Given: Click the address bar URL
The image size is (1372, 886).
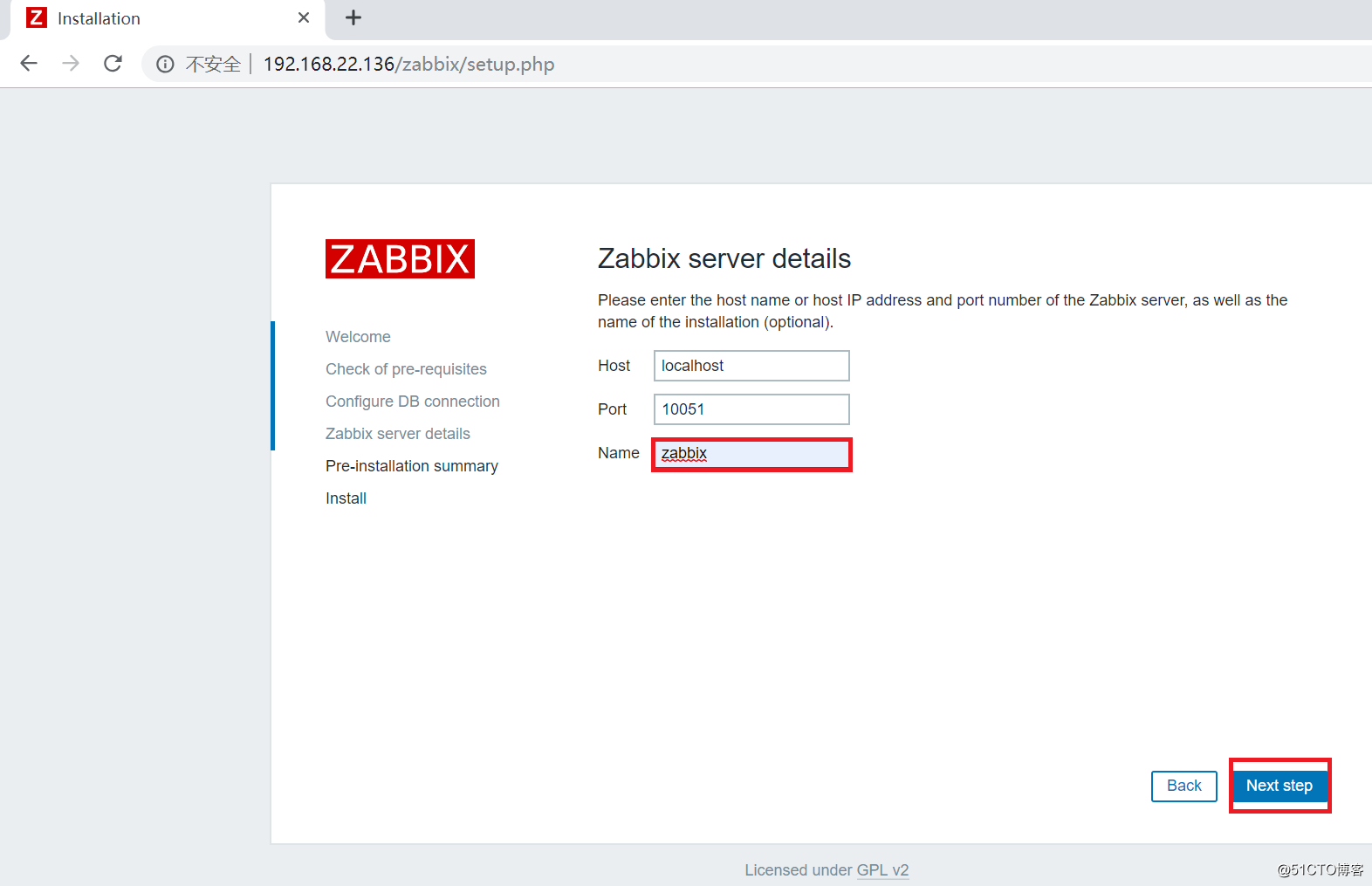Looking at the screenshot, I should point(408,65).
